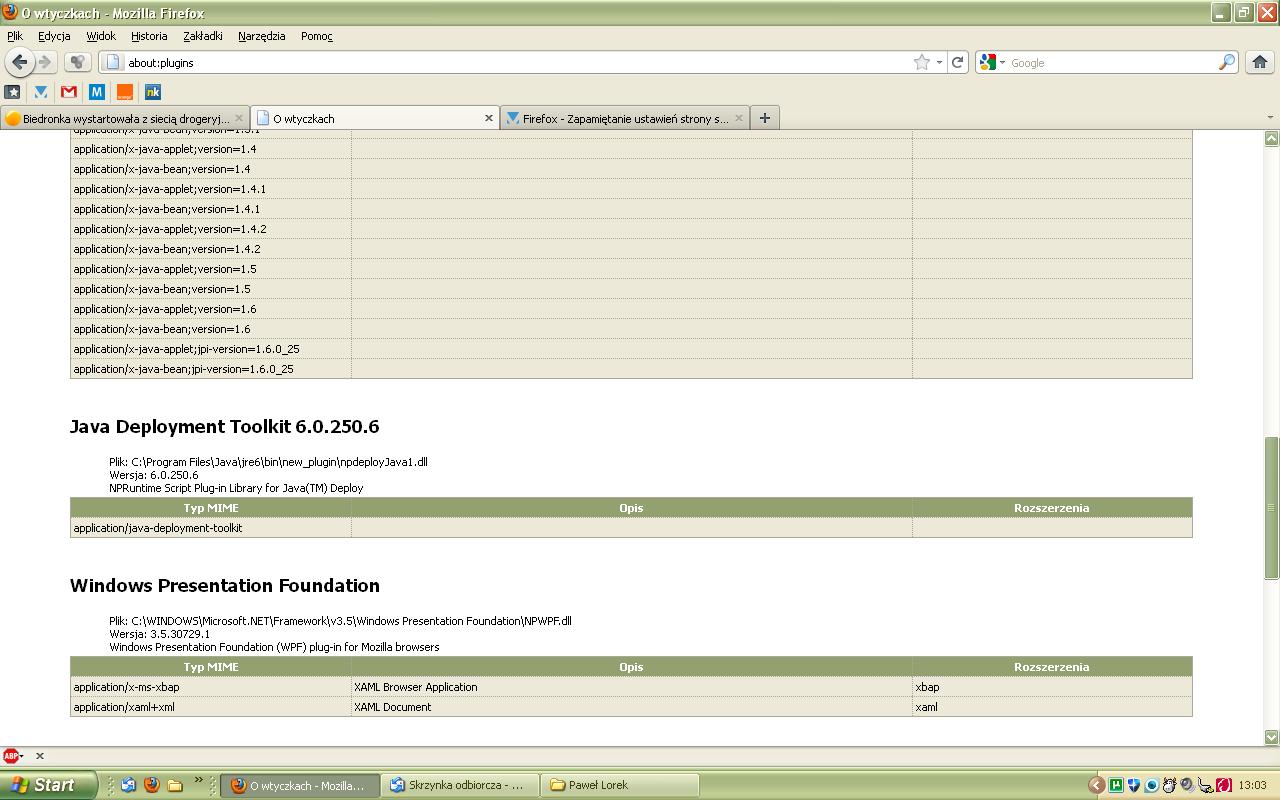The image size is (1280, 800).
Task: Click the blue shield security tray icon
Action: point(1134,785)
